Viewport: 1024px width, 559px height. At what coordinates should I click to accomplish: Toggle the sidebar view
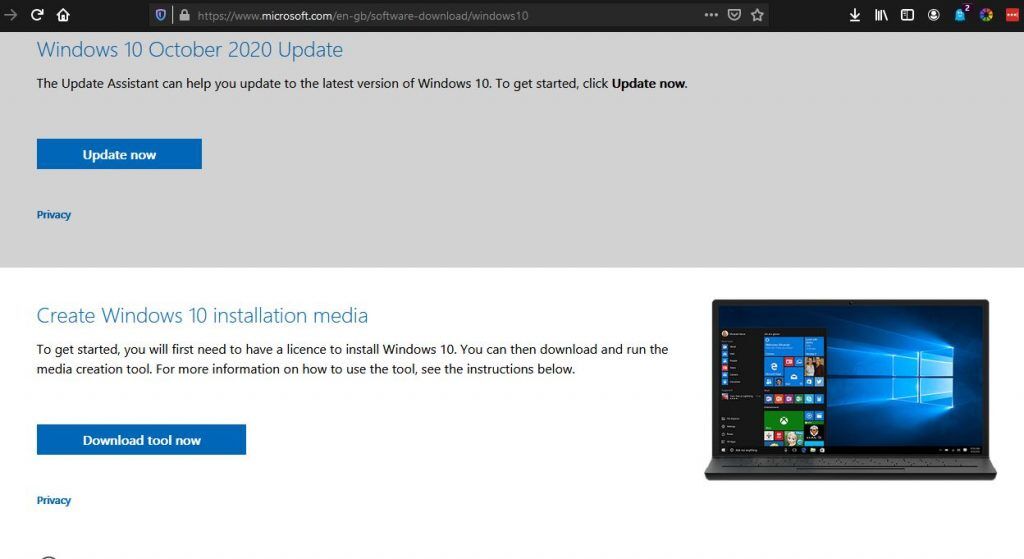pos(907,15)
